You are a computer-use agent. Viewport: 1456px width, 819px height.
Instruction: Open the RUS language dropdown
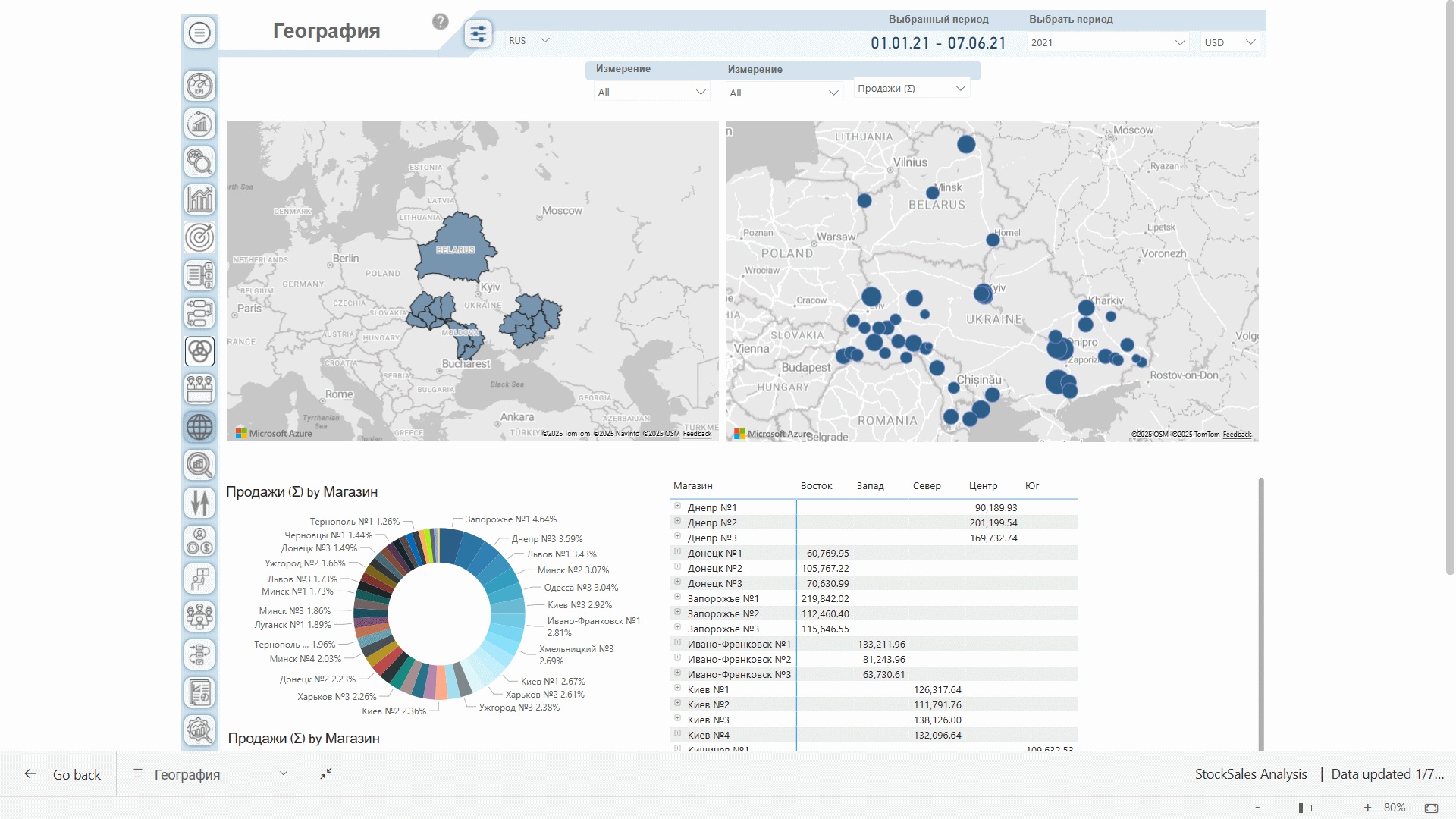coord(529,41)
